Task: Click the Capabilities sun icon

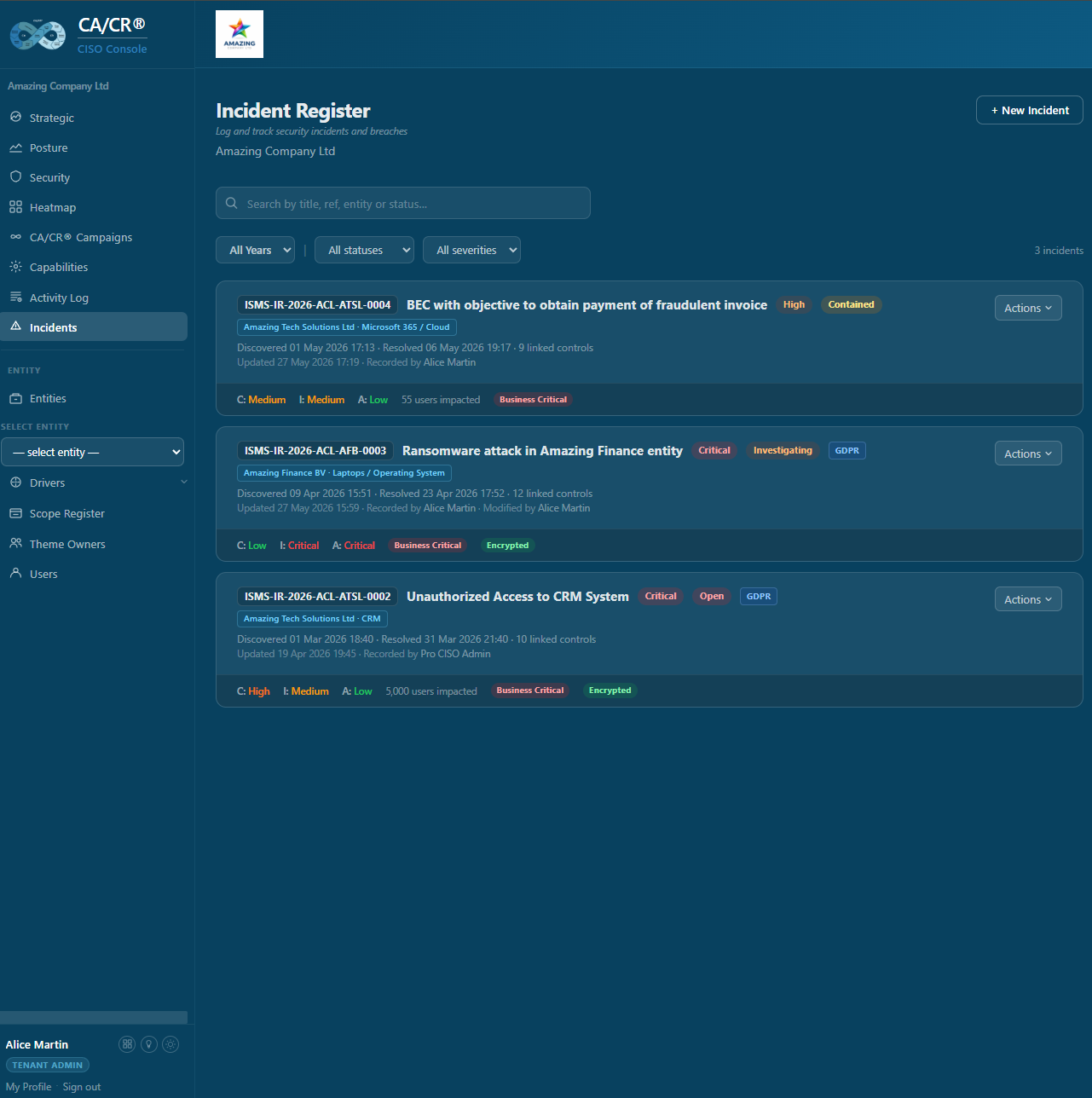Action: tap(15, 267)
